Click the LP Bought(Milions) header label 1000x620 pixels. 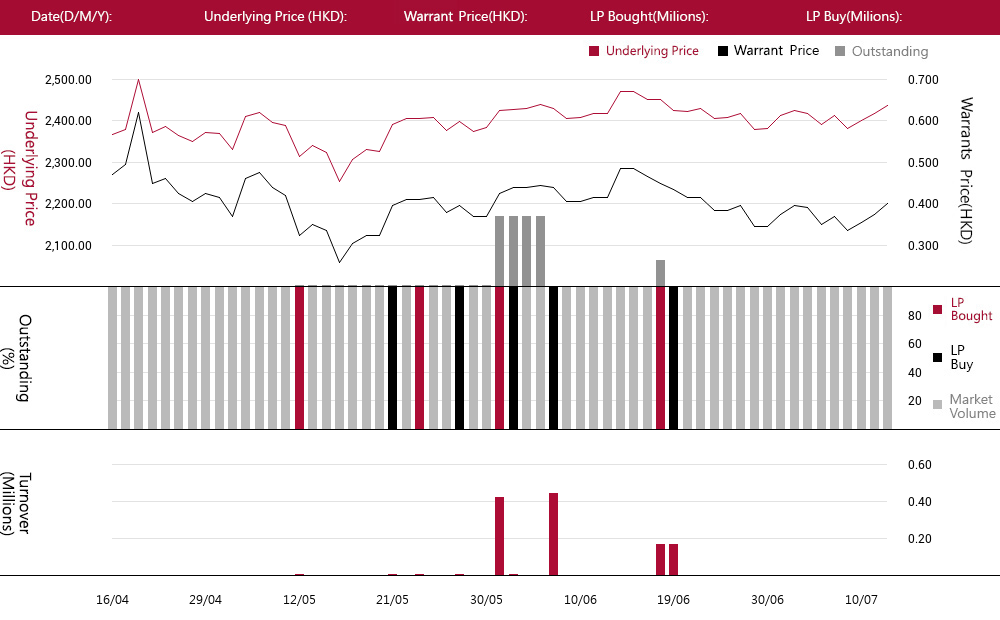pyautogui.click(x=649, y=17)
